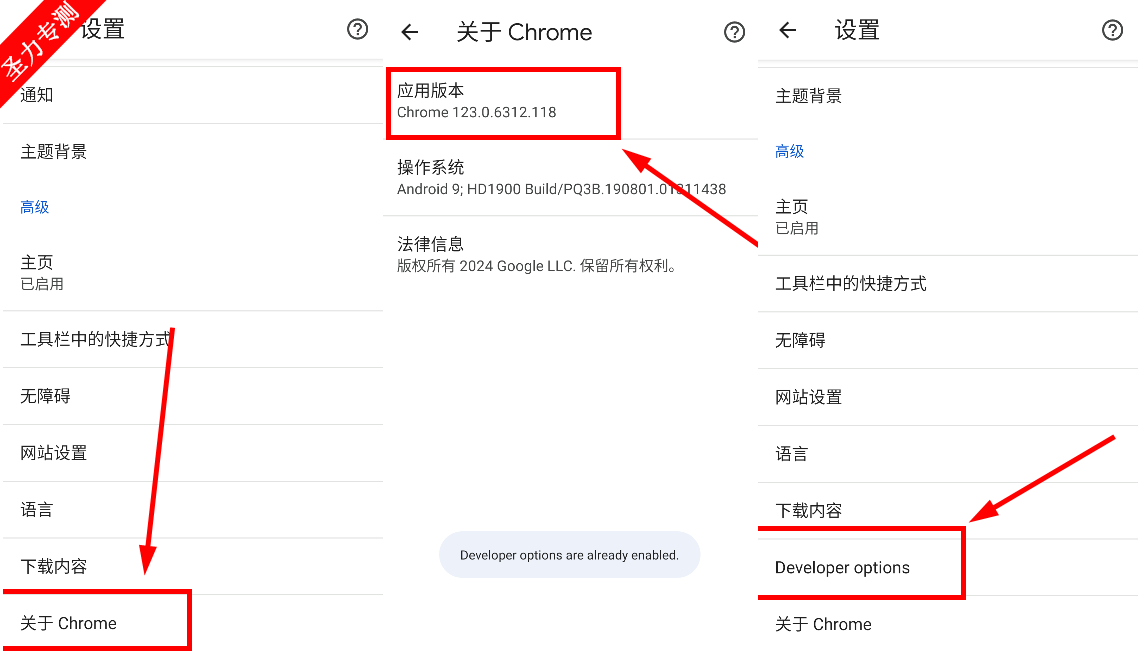Click 高级 header in left Settings panel
1144x655 pixels.
[x=34, y=207]
